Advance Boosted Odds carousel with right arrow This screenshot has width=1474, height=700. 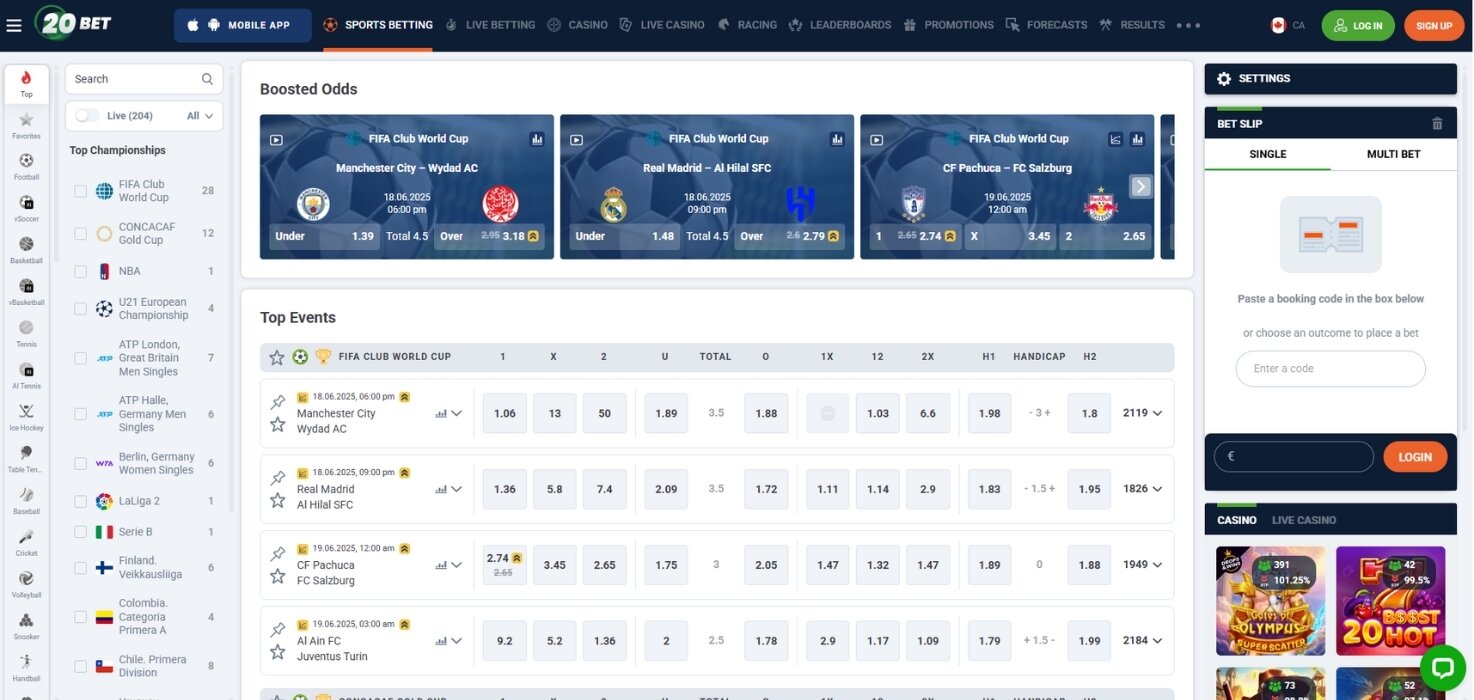click(1140, 186)
